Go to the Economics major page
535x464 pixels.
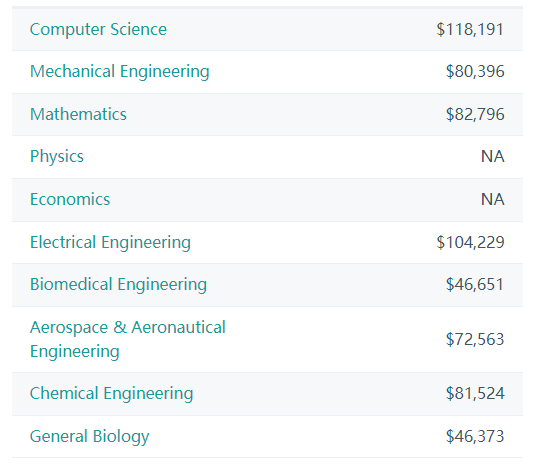click(x=70, y=199)
